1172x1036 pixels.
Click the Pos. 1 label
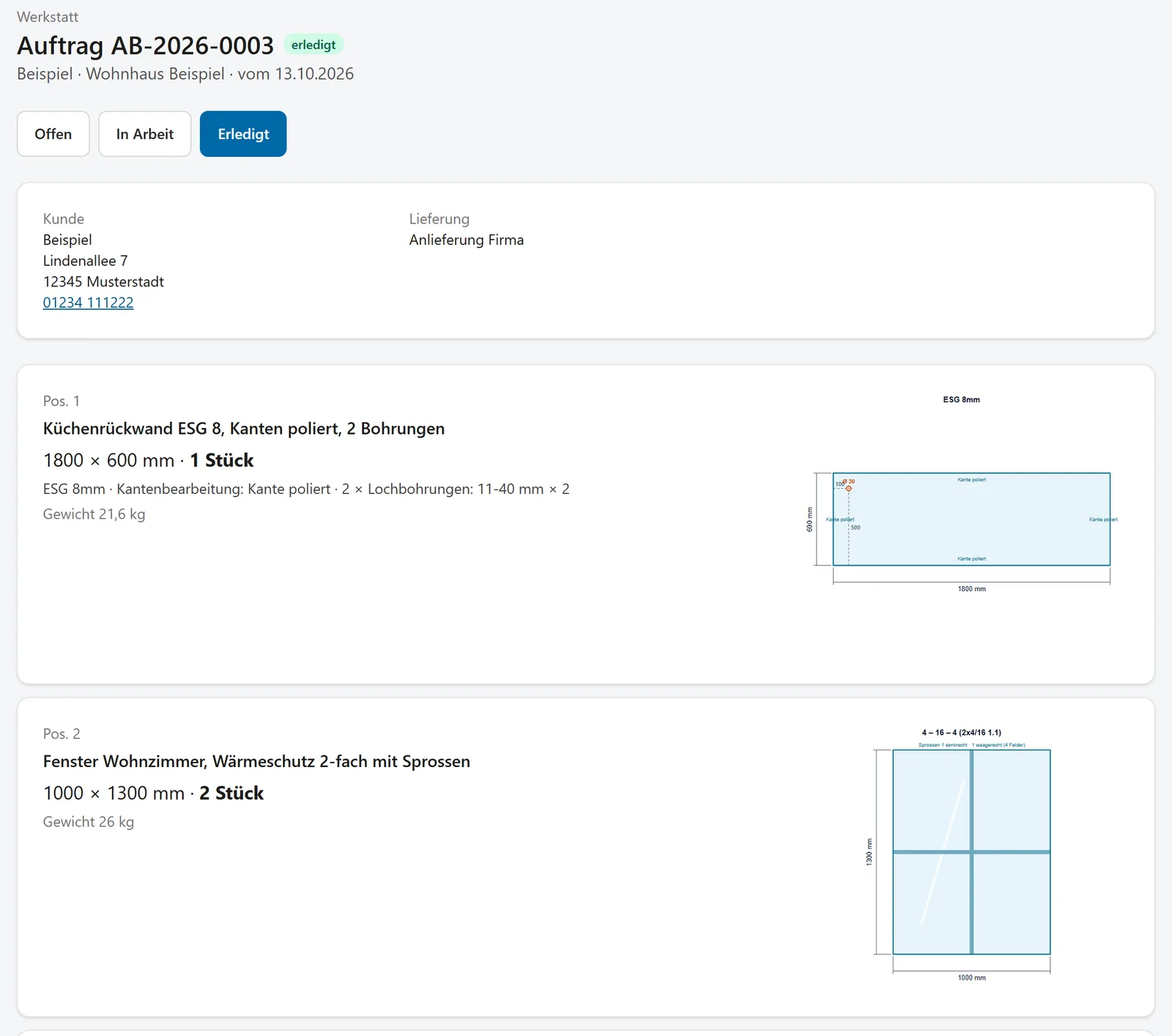coord(62,401)
